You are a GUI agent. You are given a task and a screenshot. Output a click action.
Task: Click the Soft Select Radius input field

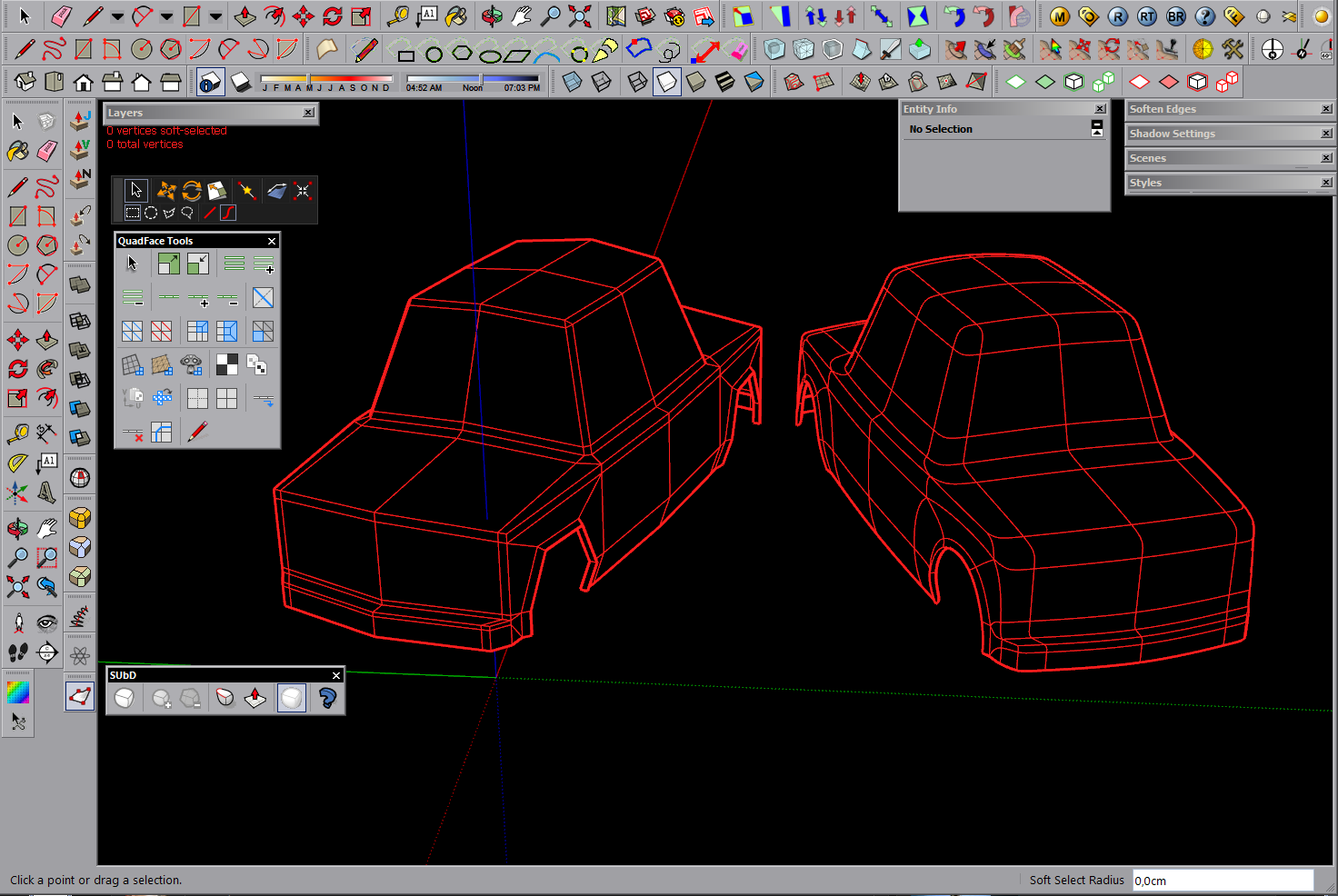click(x=1223, y=880)
